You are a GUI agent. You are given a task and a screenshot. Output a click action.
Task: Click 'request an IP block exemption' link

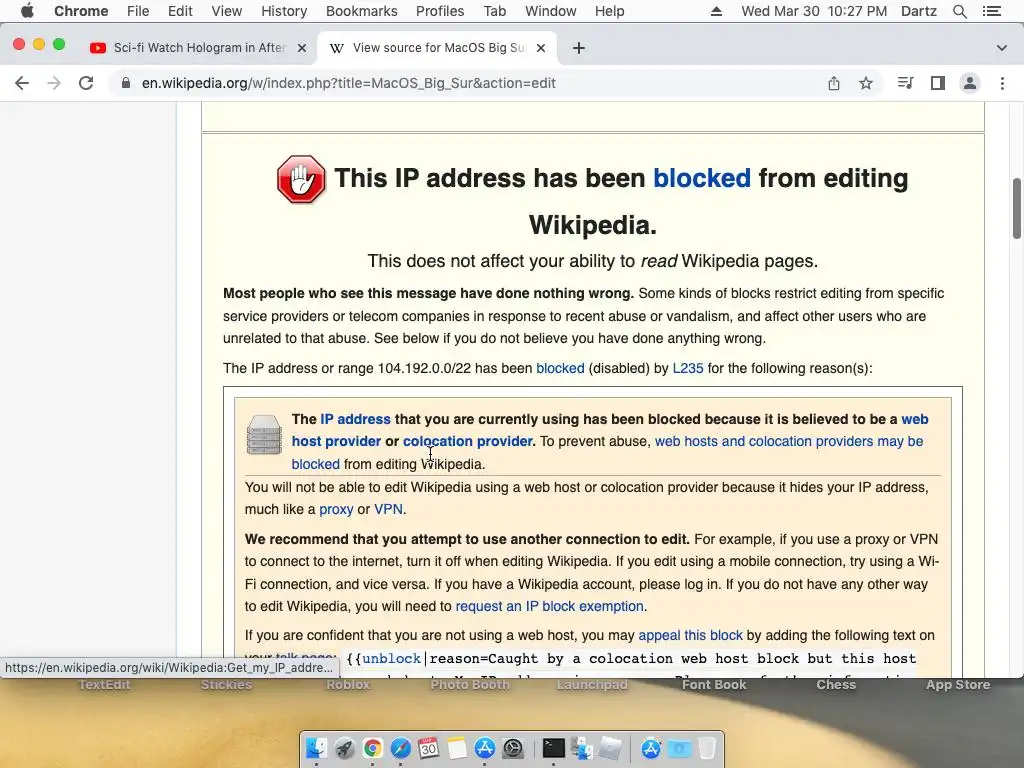(549, 607)
